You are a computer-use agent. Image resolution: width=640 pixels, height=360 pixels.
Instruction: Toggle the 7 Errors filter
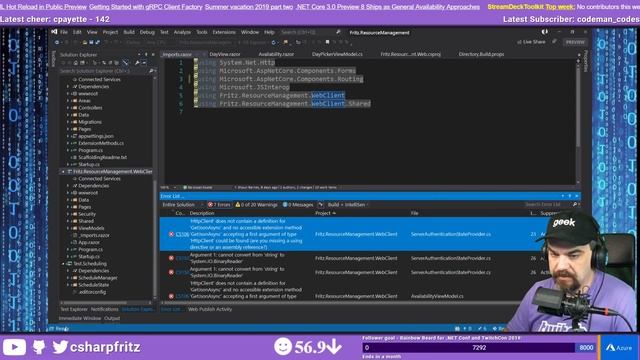click(x=219, y=204)
